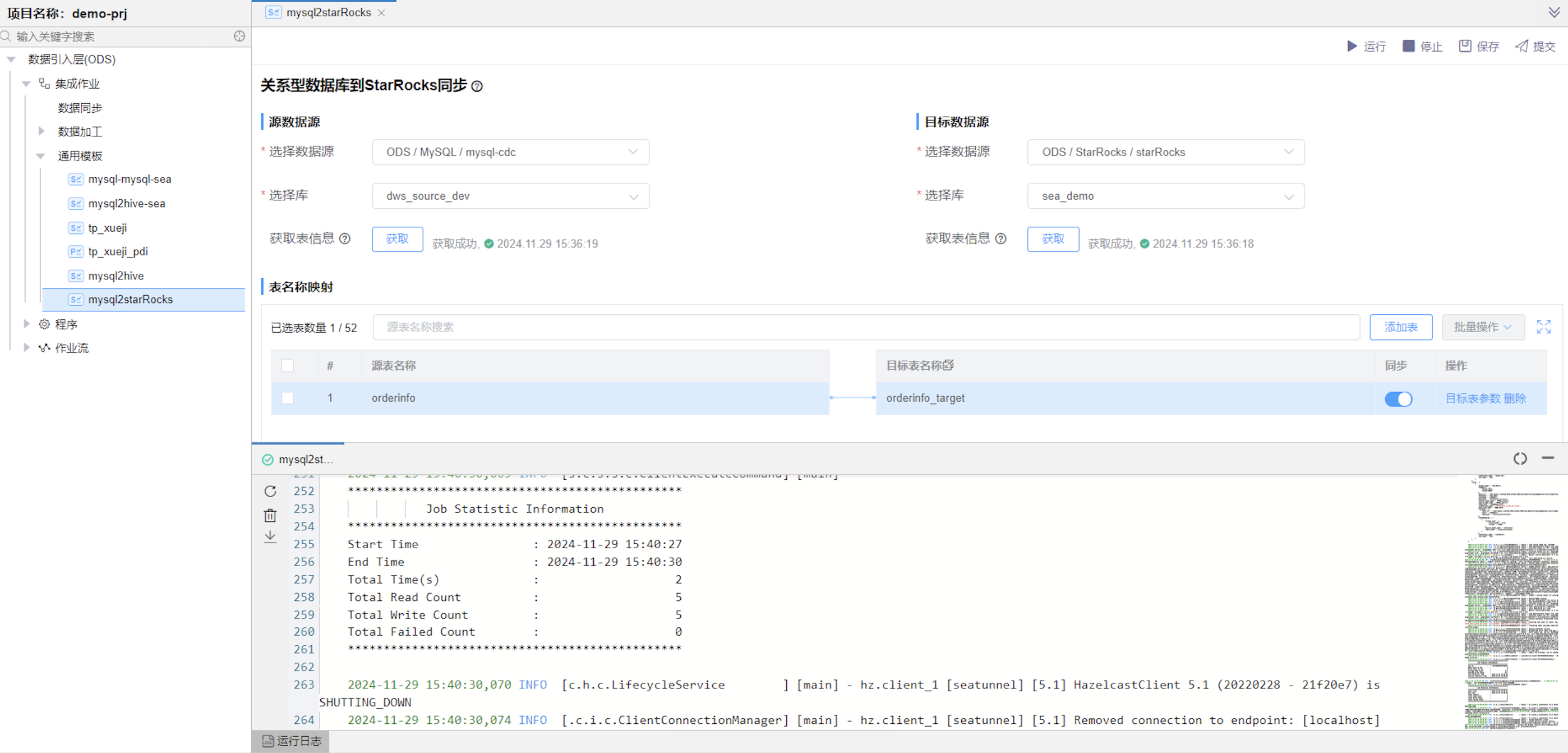Click the 添加表 add table button
Image resolution: width=1568 pixels, height=753 pixels.
pos(1401,327)
